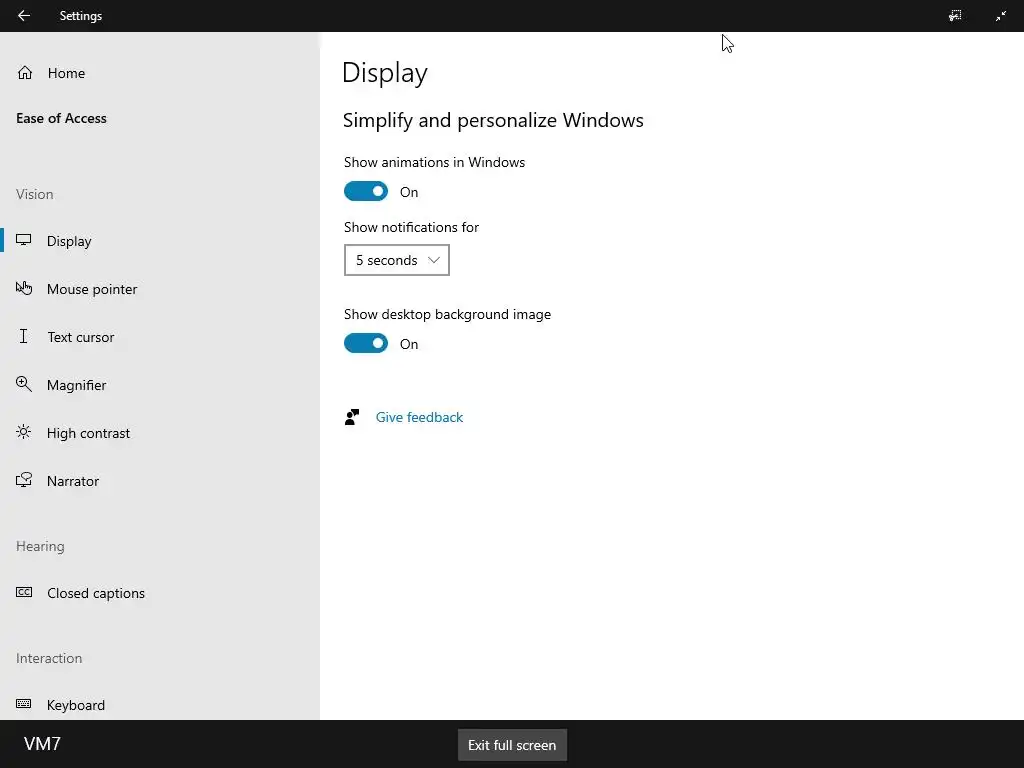The image size is (1024, 768).
Task: Click the Magnifier sidebar icon
Action: (25, 385)
